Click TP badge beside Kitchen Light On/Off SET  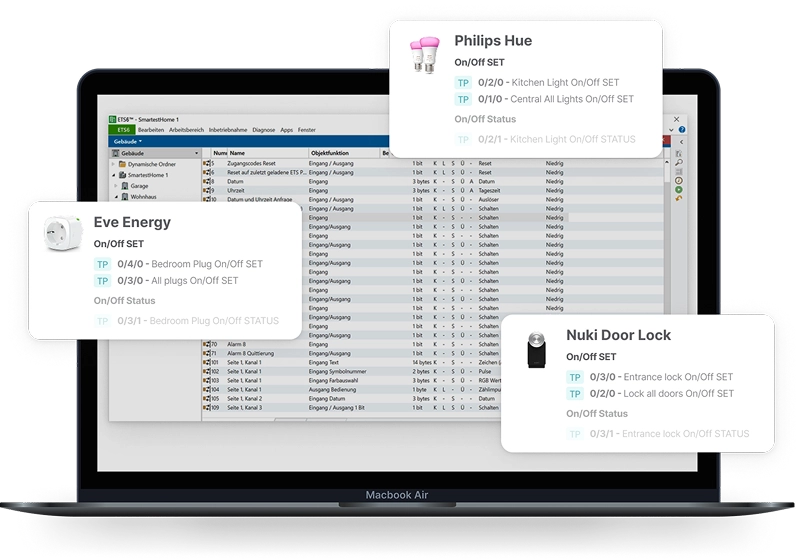463,83
